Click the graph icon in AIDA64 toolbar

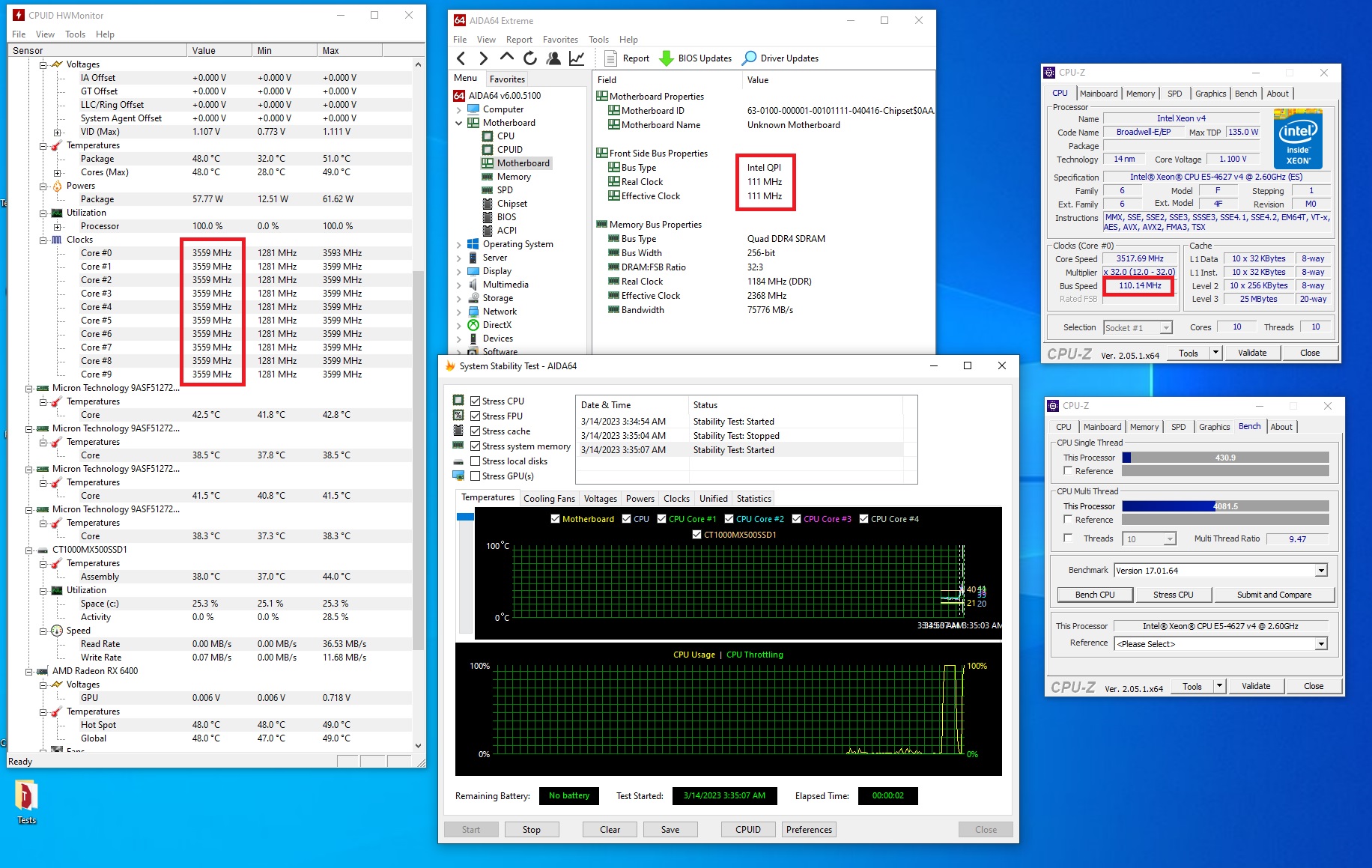coord(577,58)
